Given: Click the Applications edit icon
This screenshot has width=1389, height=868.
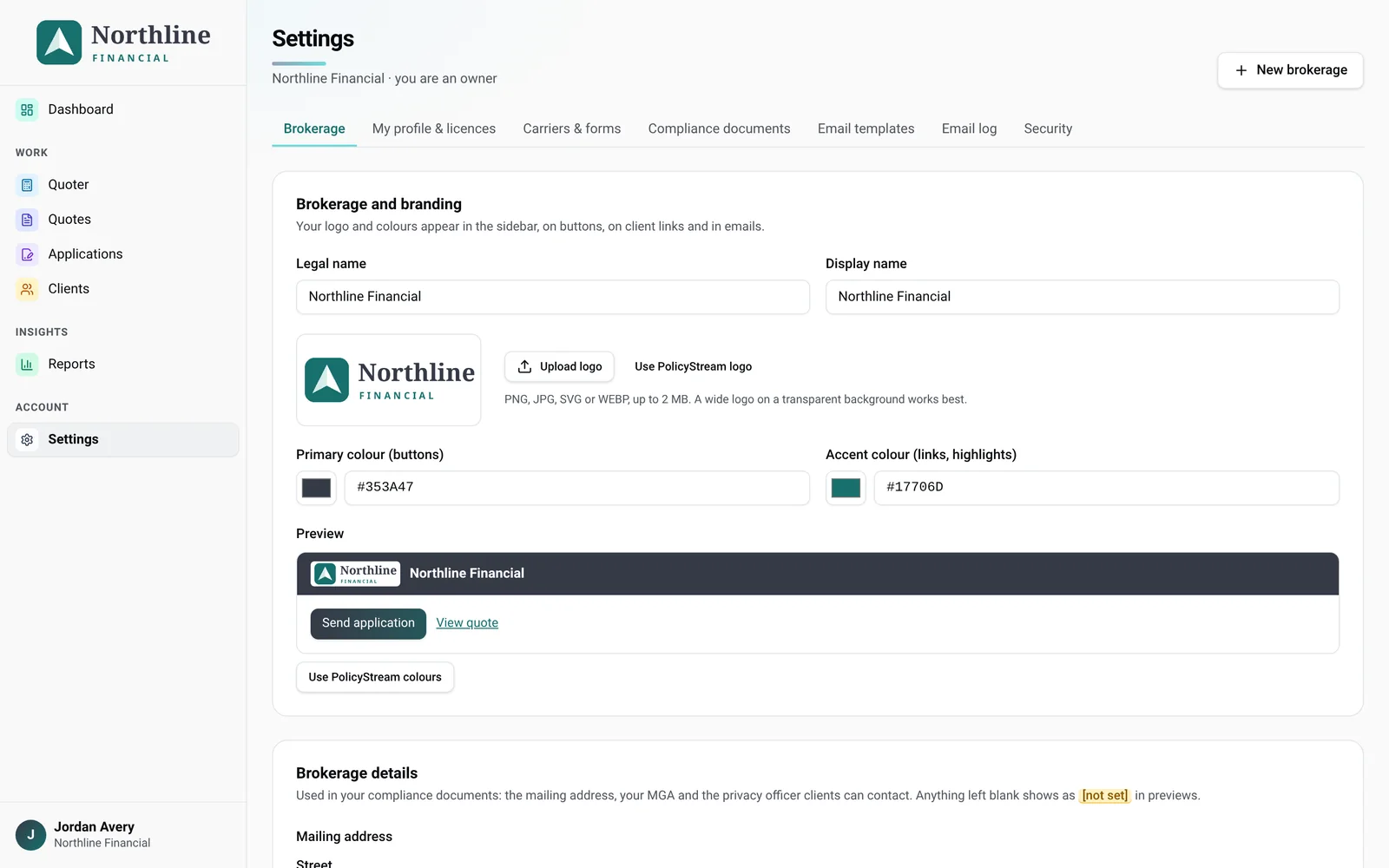Looking at the screenshot, I should tap(27, 254).
